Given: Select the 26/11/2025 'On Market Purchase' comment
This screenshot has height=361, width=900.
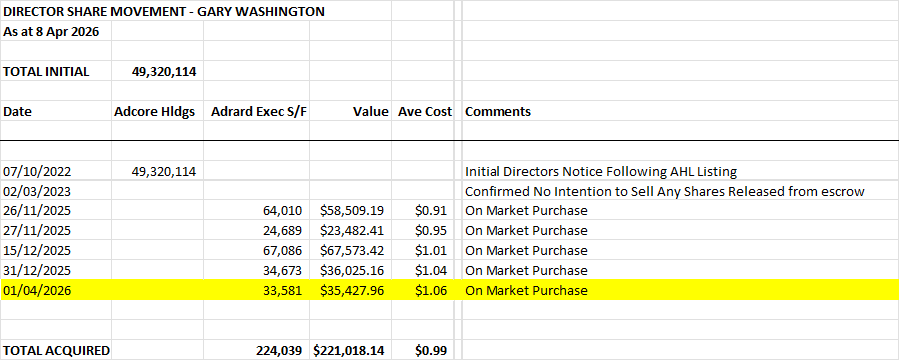Looking at the screenshot, I should tap(526, 211).
